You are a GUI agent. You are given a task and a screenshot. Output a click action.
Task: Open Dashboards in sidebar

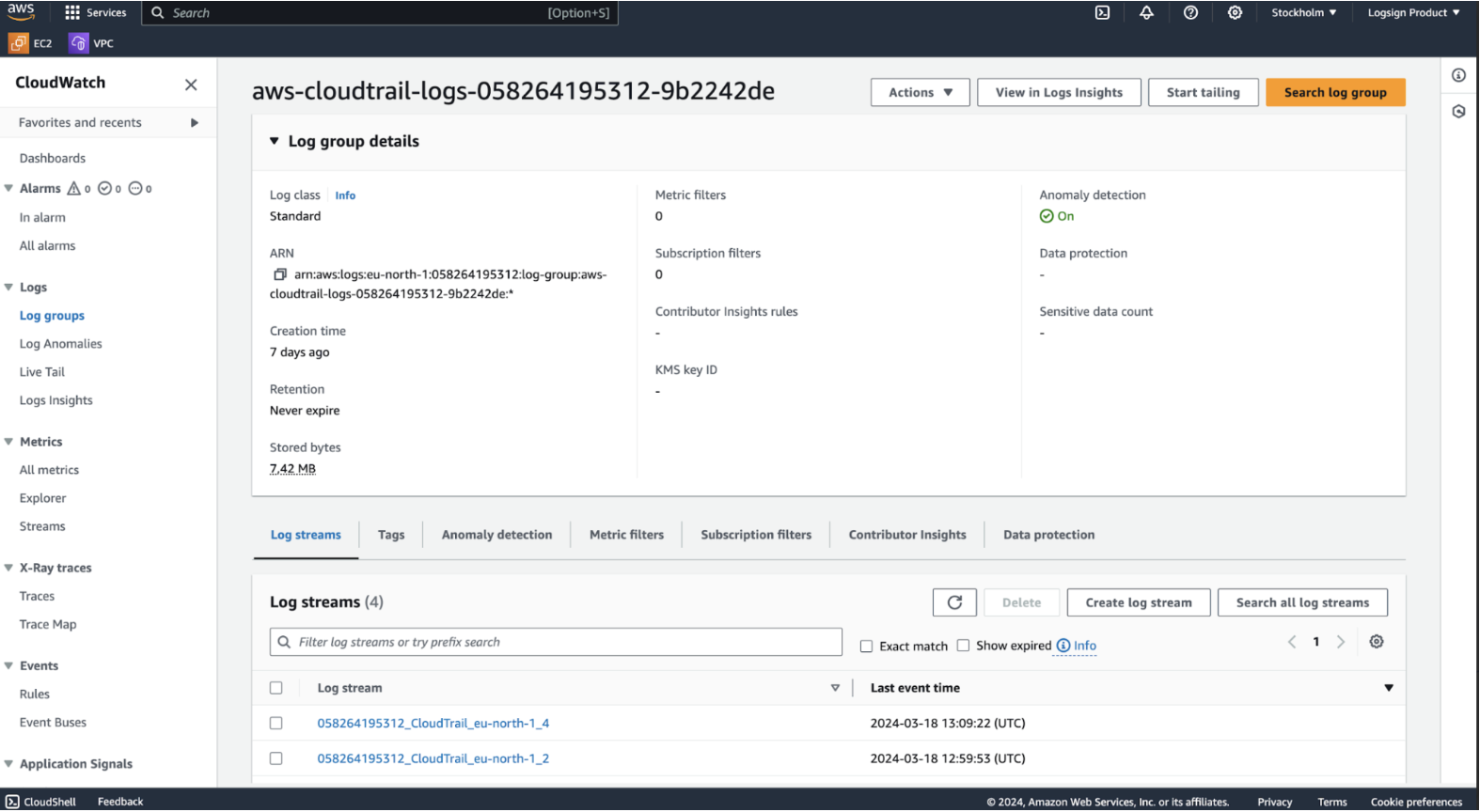(53, 159)
